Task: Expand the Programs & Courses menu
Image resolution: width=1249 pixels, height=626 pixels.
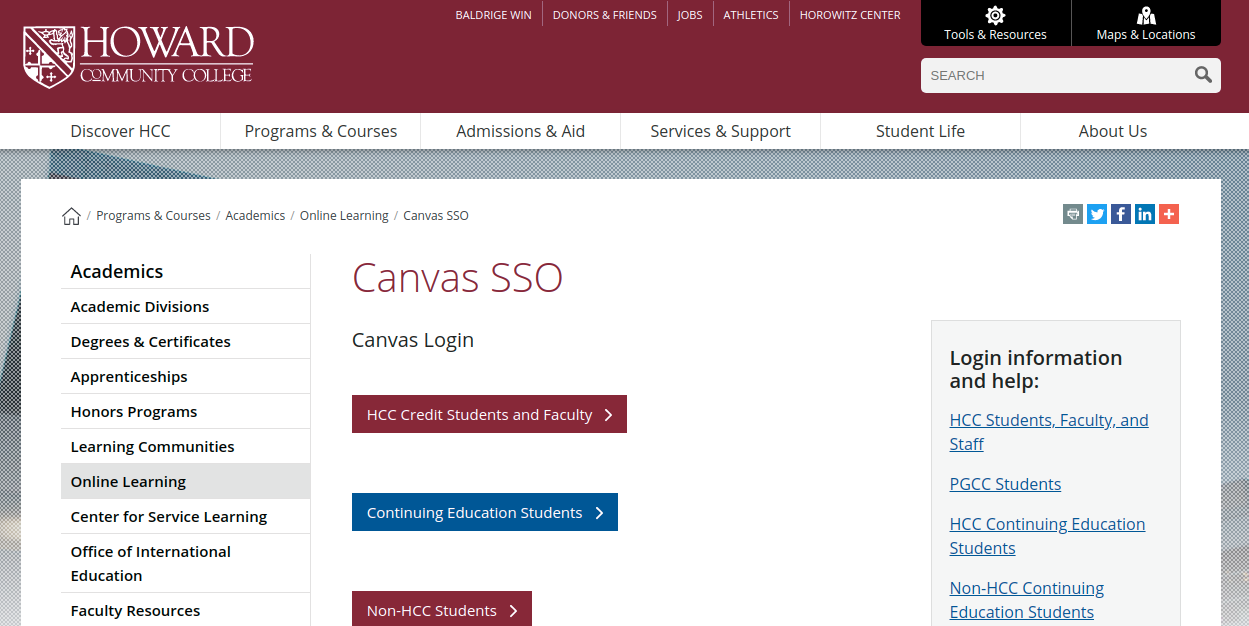Action: click(x=320, y=131)
